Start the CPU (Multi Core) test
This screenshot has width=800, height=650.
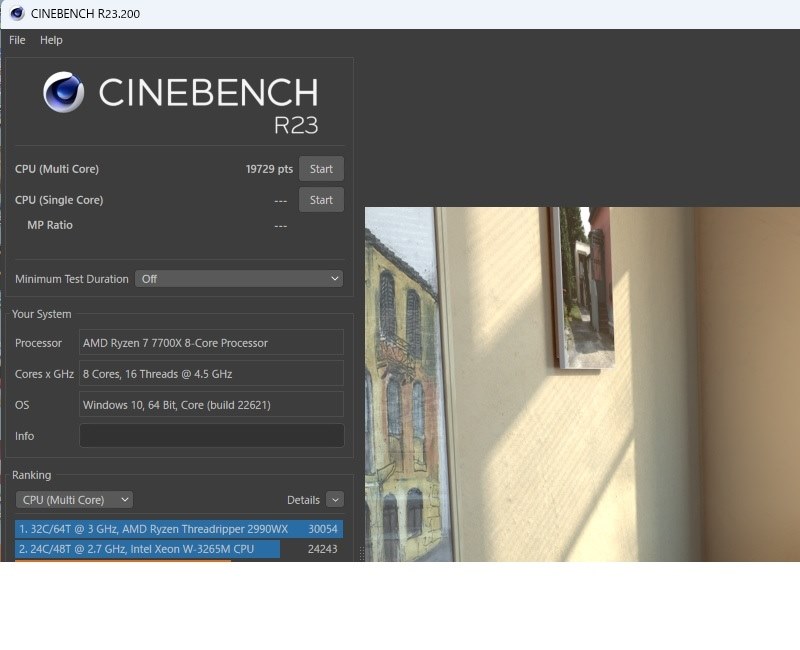pos(321,169)
